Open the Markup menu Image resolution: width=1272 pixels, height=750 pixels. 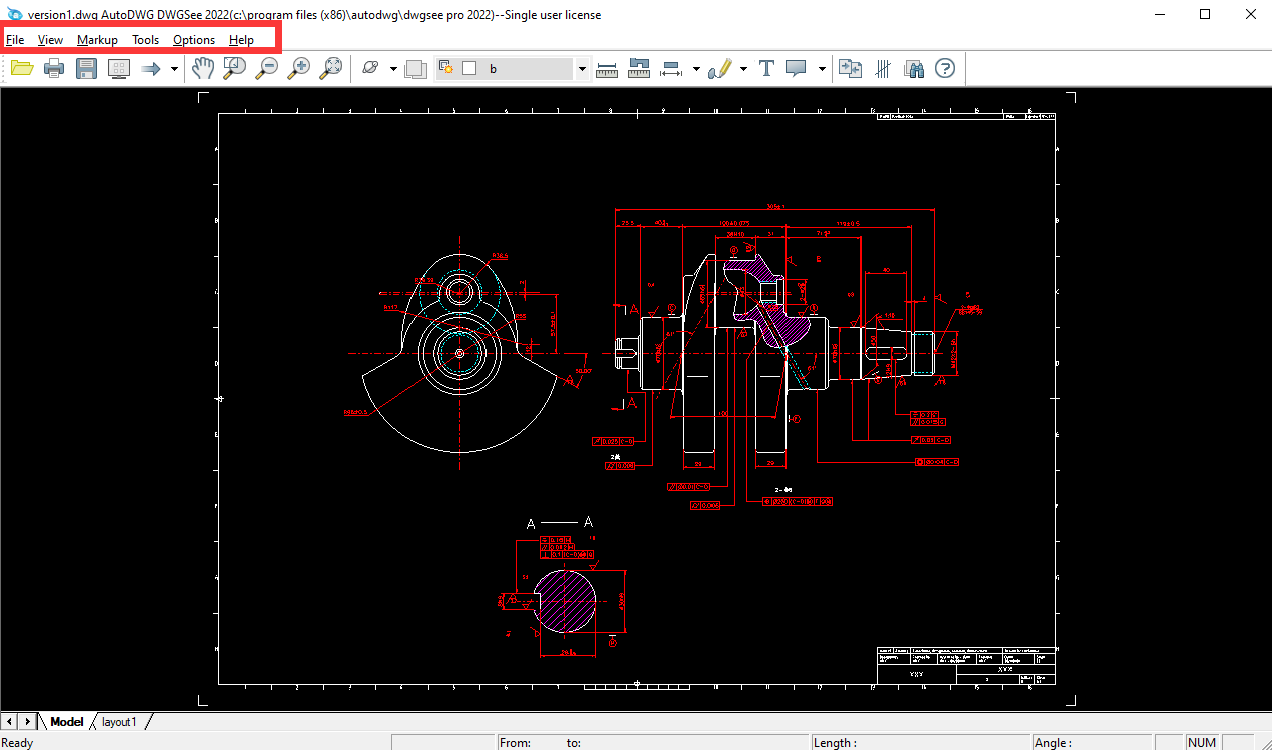point(97,40)
